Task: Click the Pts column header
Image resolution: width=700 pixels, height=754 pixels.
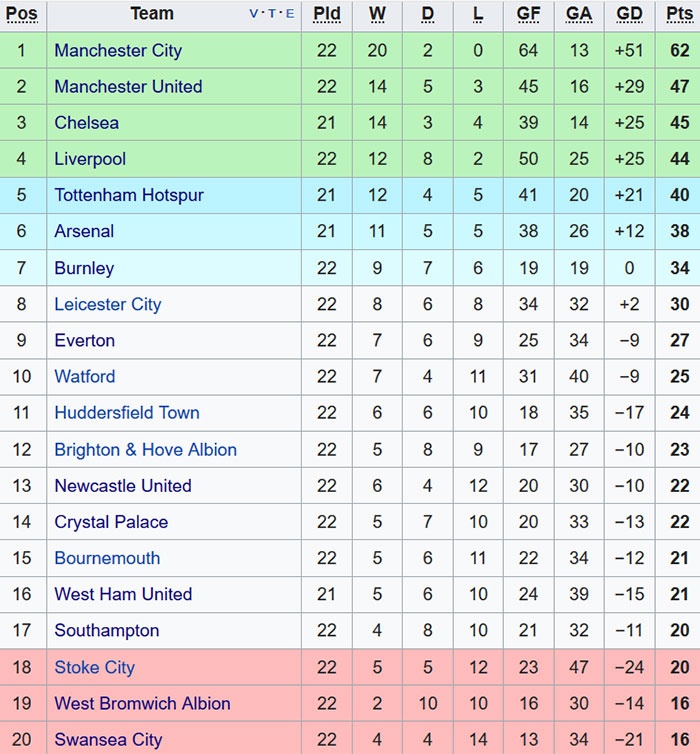Action: [x=679, y=14]
